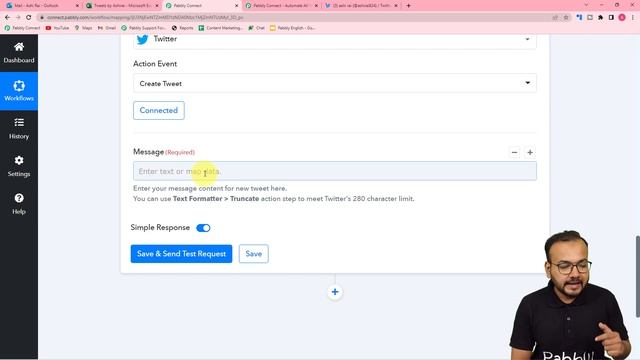640x360 pixels.
Task: Close the Pabbly Connect active tab
Action: (x=236, y=6)
